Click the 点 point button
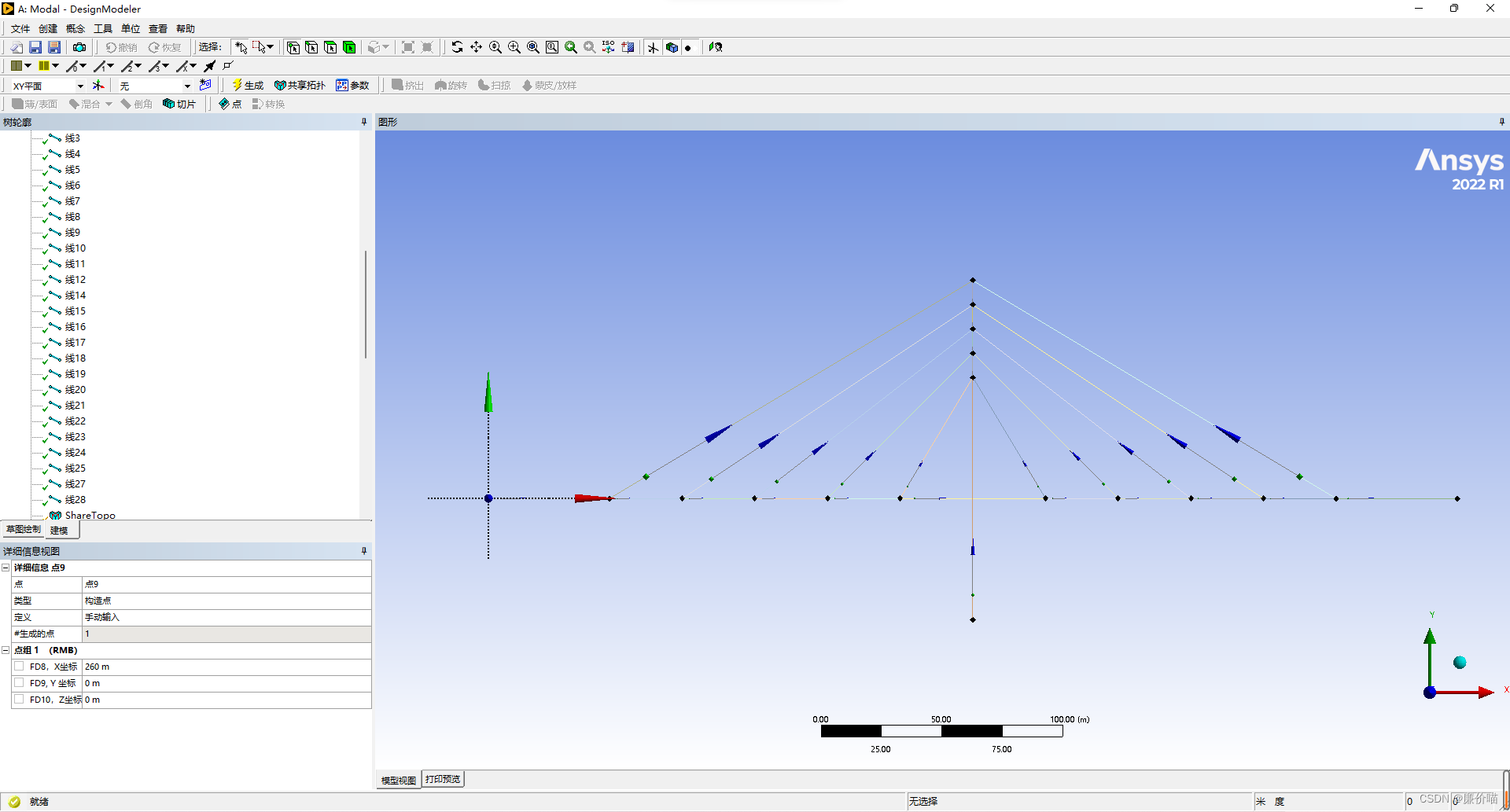Viewport: 1510px width, 812px height. pyautogui.click(x=230, y=104)
